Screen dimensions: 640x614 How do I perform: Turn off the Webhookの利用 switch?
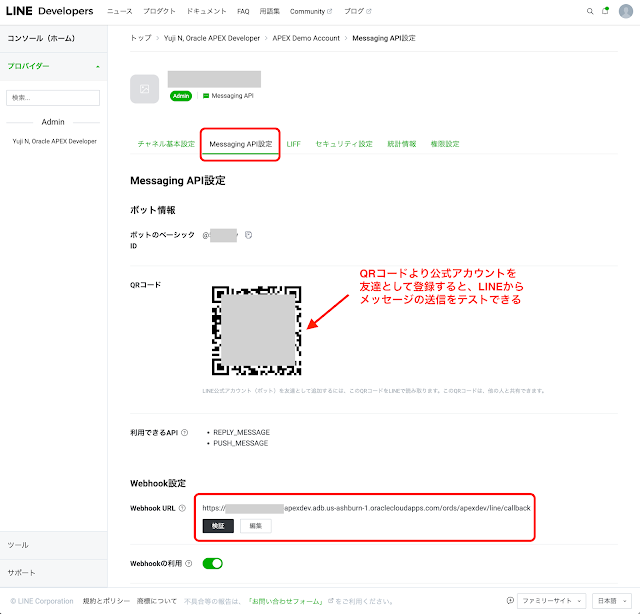click(x=213, y=563)
